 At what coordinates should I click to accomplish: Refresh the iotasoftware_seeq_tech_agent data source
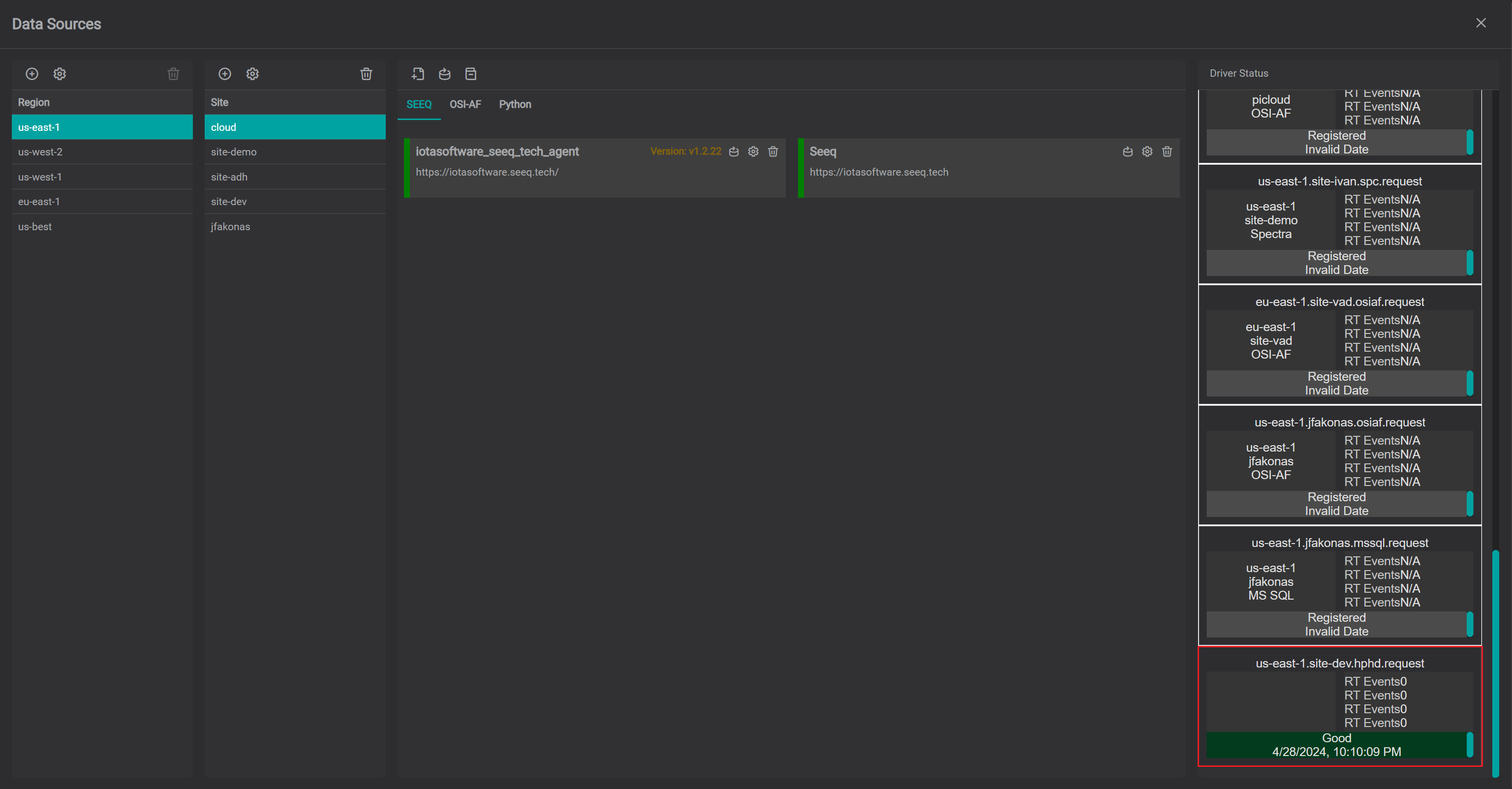[x=734, y=152]
